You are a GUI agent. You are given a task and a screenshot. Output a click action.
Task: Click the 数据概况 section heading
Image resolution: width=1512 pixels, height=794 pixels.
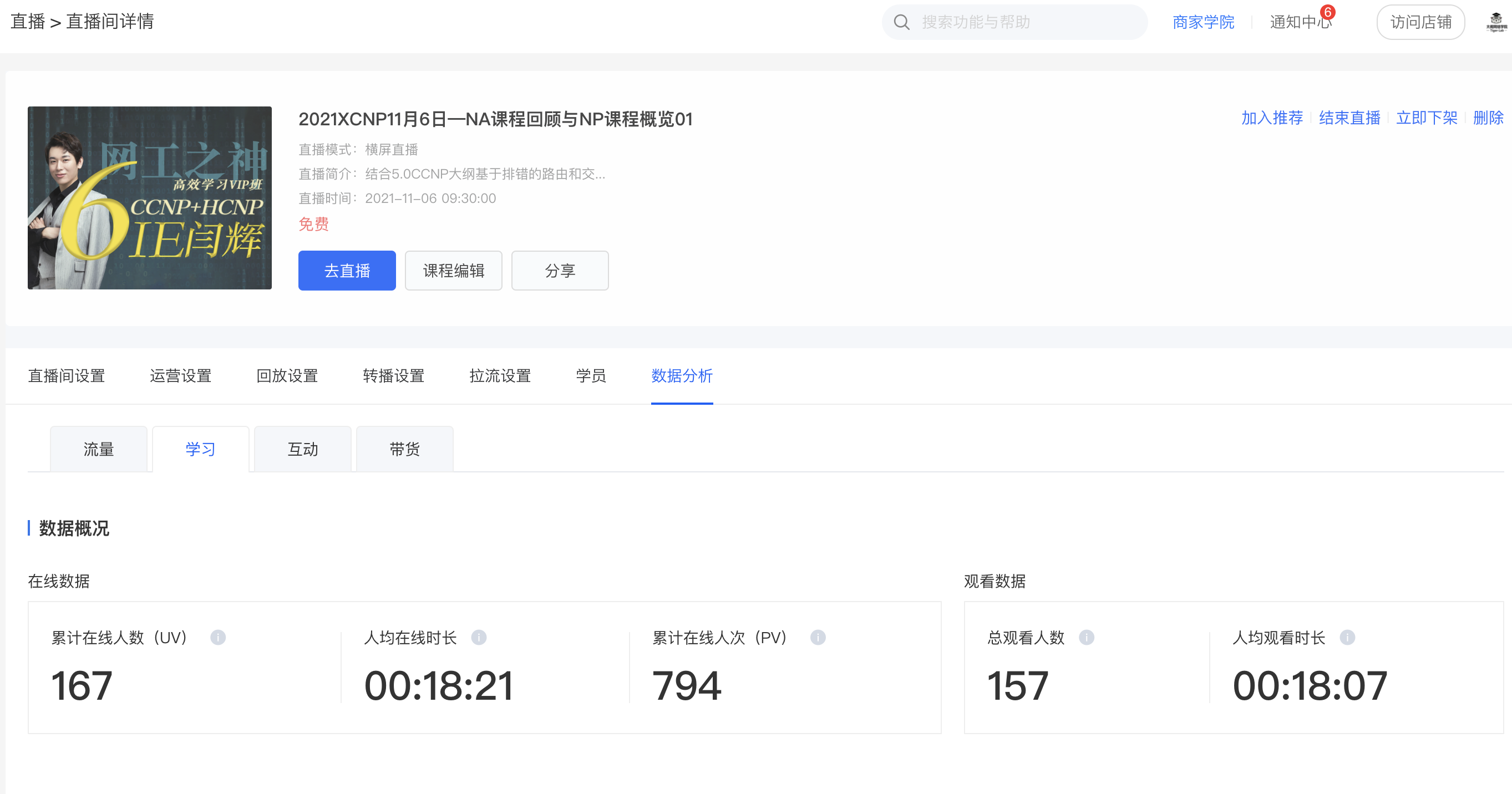point(74,528)
